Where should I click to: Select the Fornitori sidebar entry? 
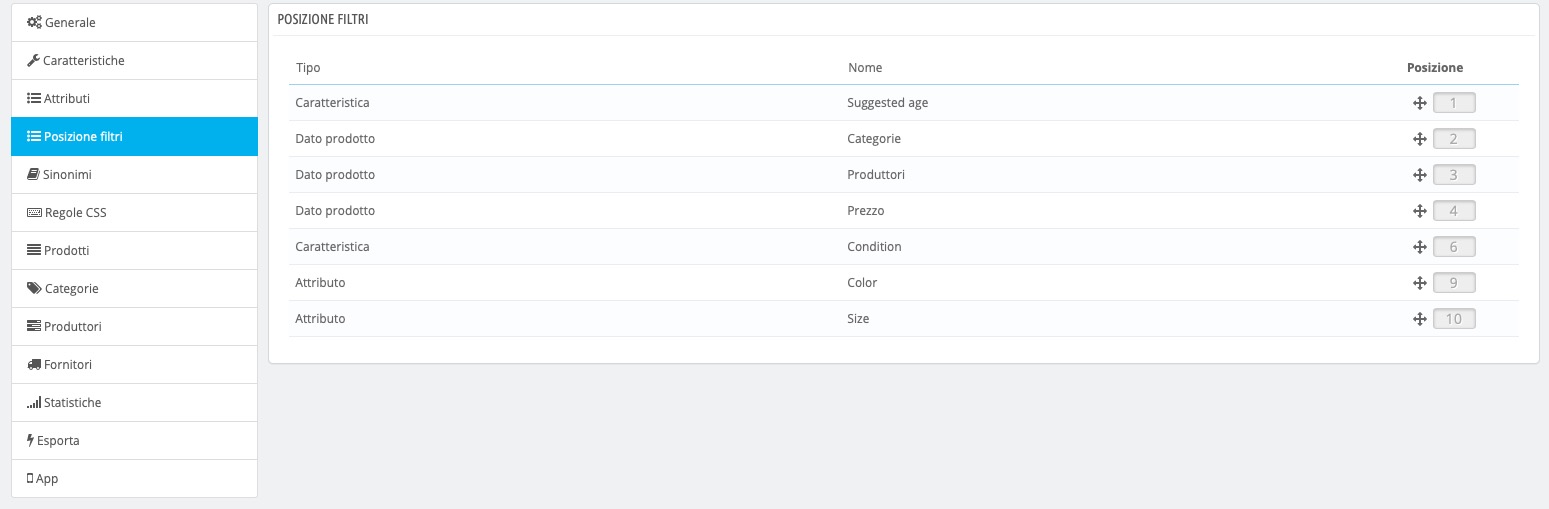click(x=134, y=365)
